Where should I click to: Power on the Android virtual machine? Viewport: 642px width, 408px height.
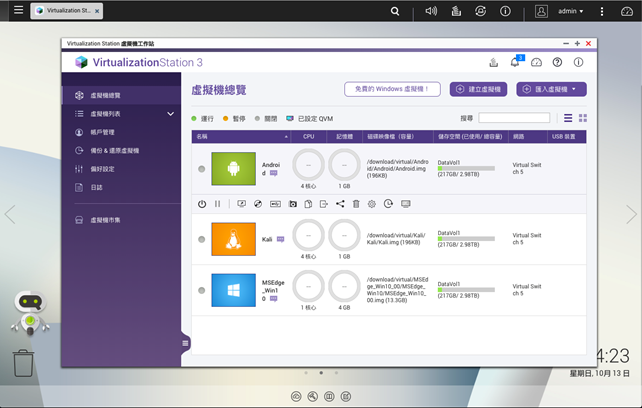(x=202, y=204)
